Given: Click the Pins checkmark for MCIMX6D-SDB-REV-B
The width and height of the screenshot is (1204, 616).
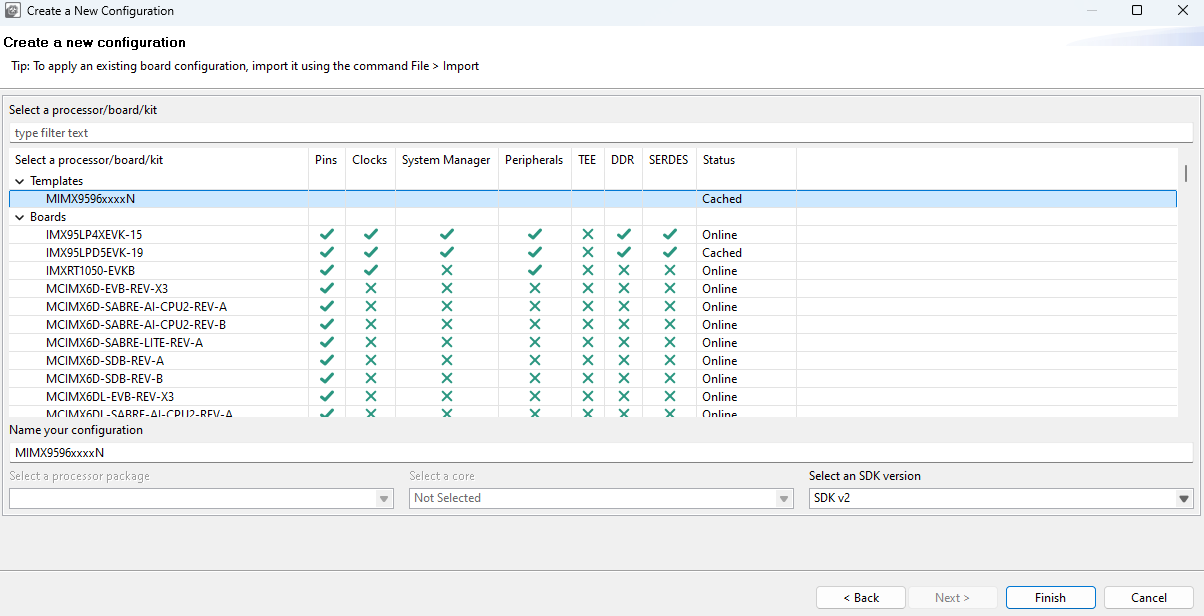Looking at the screenshot, I should tap(326, 379).
